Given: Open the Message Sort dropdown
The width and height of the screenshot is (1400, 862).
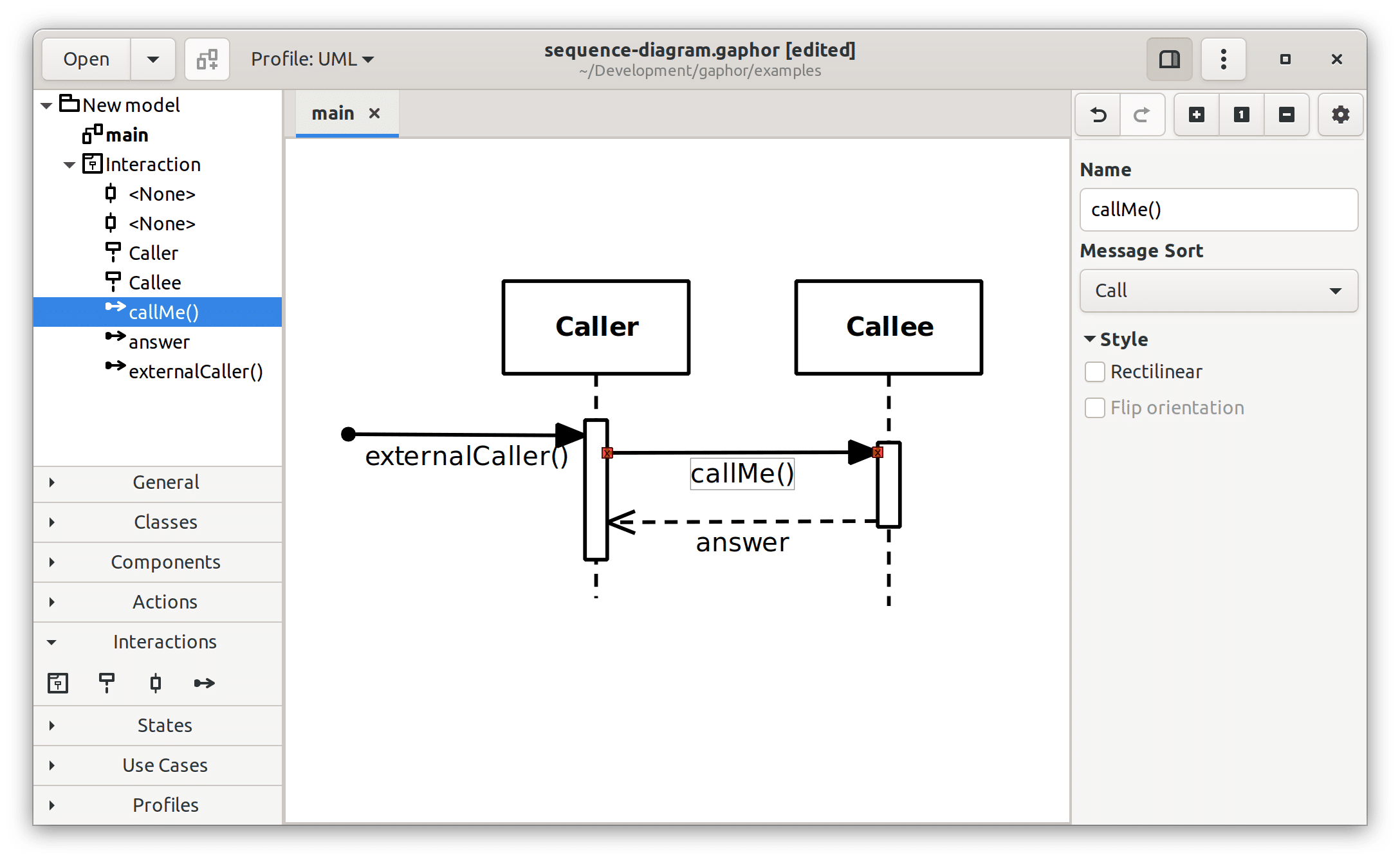Looking at the screenshot, I should (x=1219, y=291).
